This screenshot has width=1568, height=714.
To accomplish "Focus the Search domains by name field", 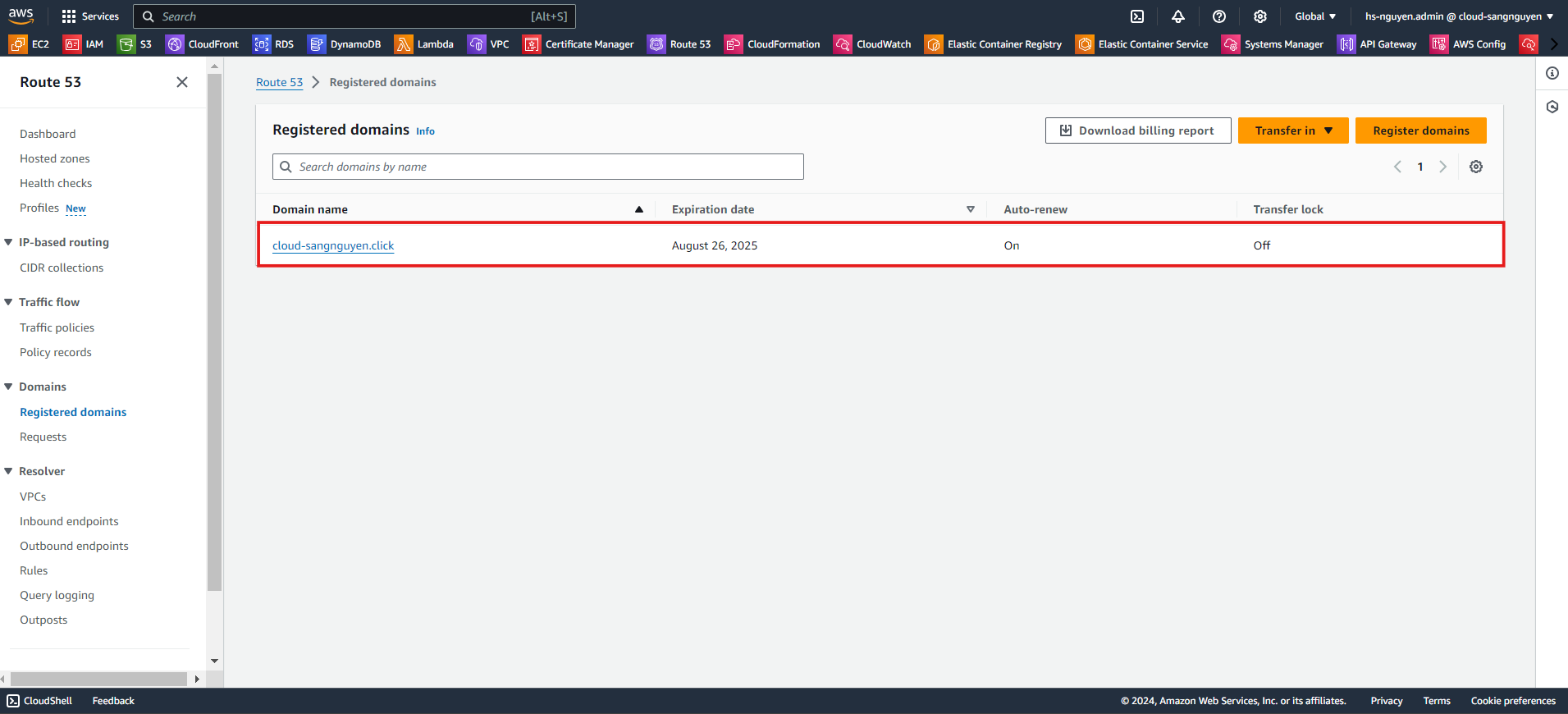I will click(537, 167).
